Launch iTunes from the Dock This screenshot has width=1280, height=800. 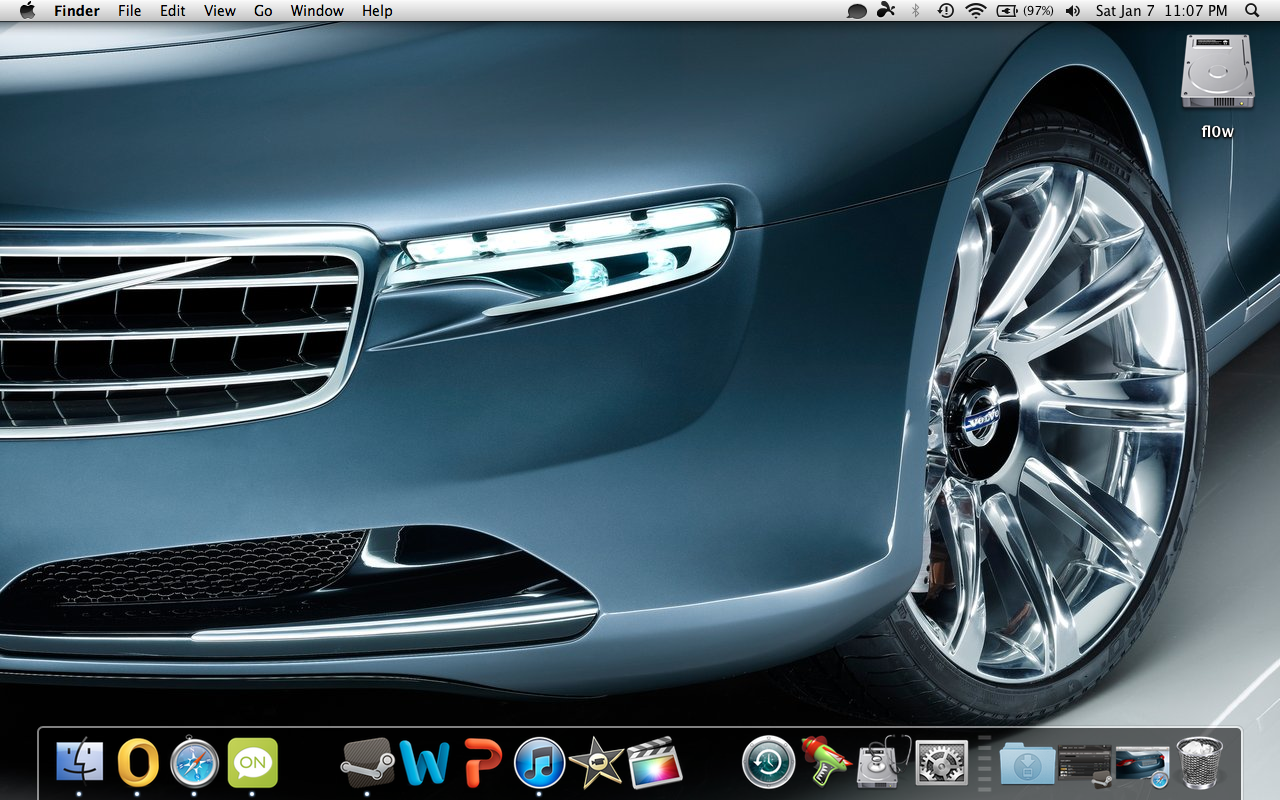tap(540, 763)
